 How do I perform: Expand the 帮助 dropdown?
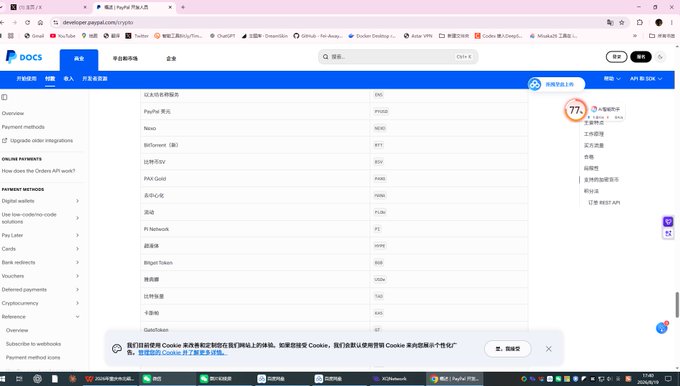pos(612,79)
